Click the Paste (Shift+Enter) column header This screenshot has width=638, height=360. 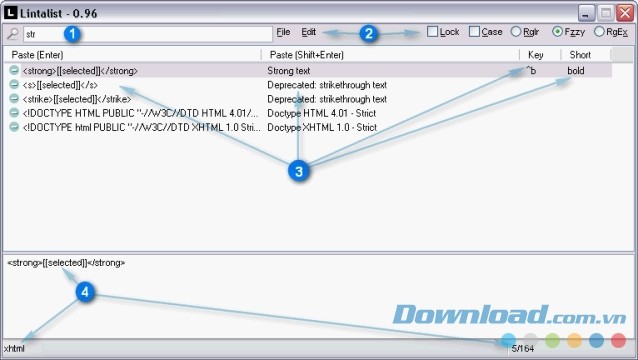coord(390,55)
